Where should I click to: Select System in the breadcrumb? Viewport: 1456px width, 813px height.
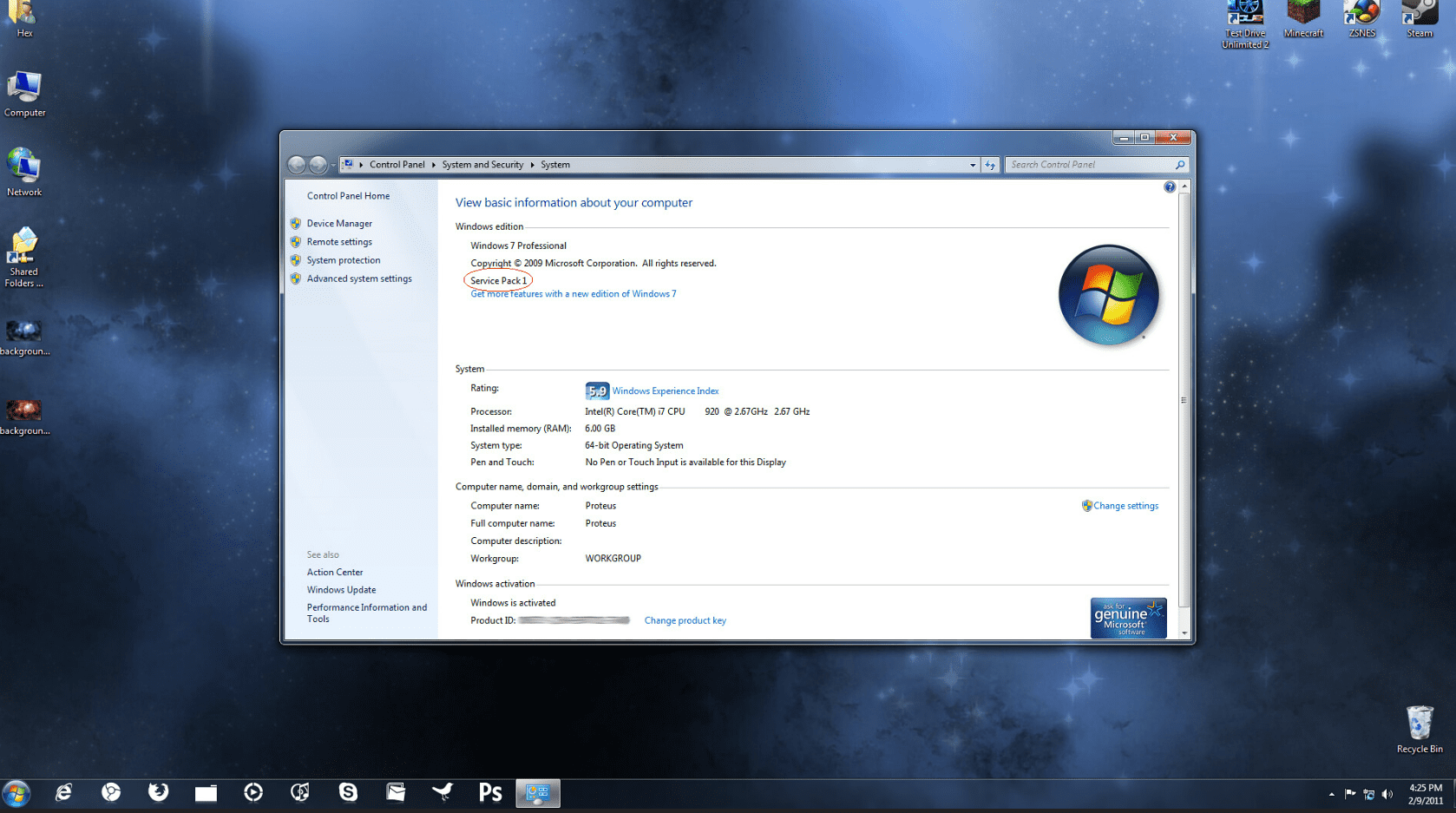(555, 165)
